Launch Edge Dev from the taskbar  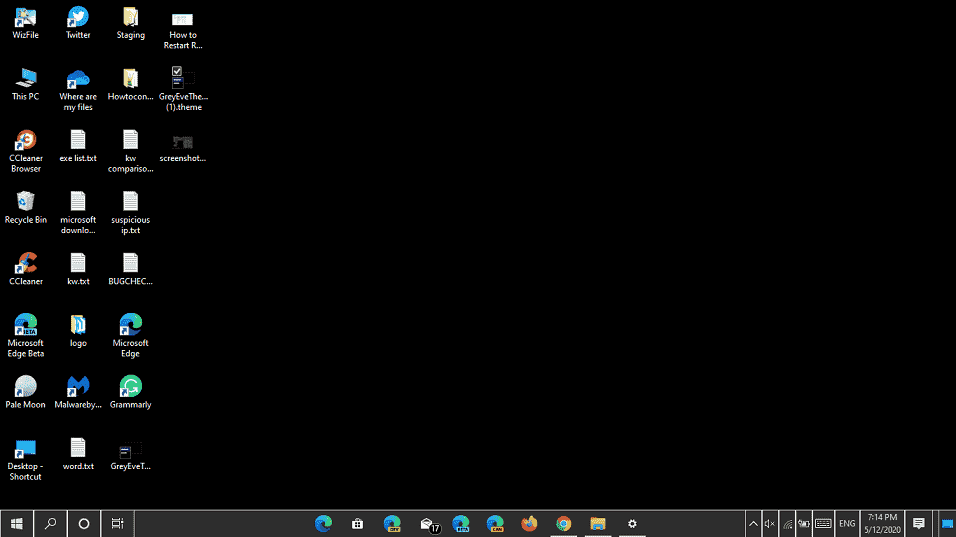point(392,524)
